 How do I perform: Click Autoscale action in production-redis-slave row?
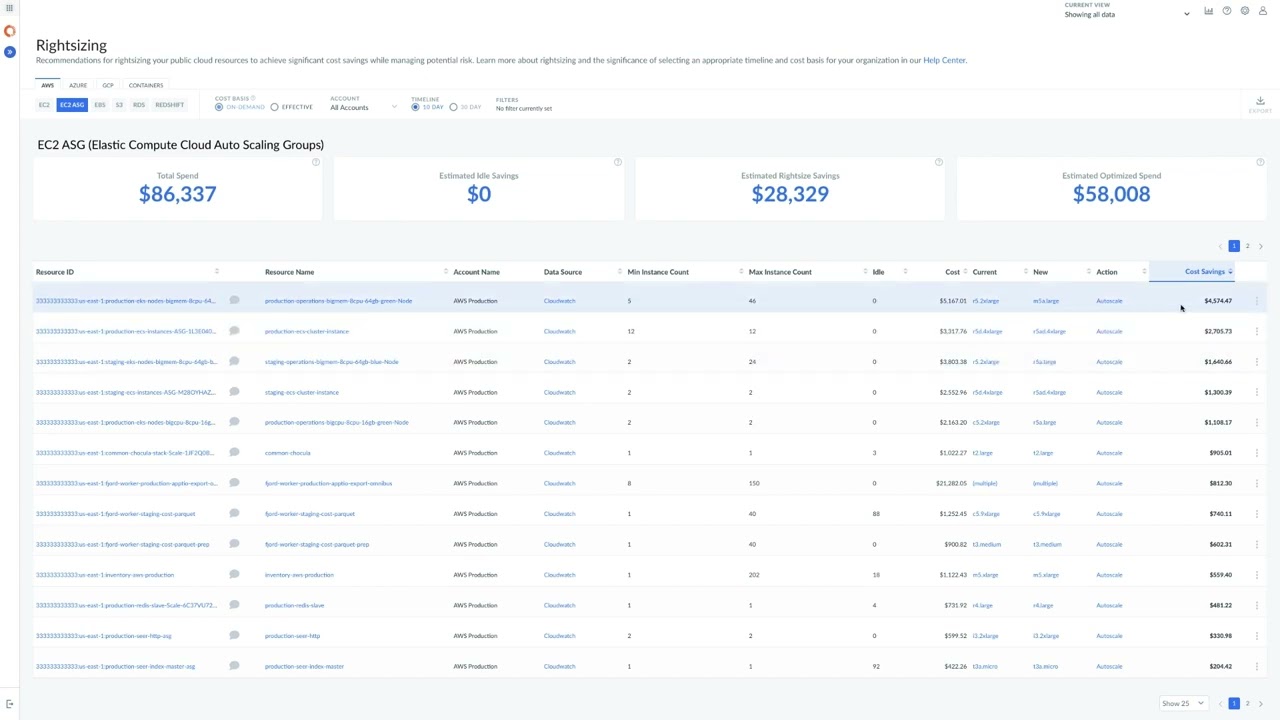coord(1109,605)
